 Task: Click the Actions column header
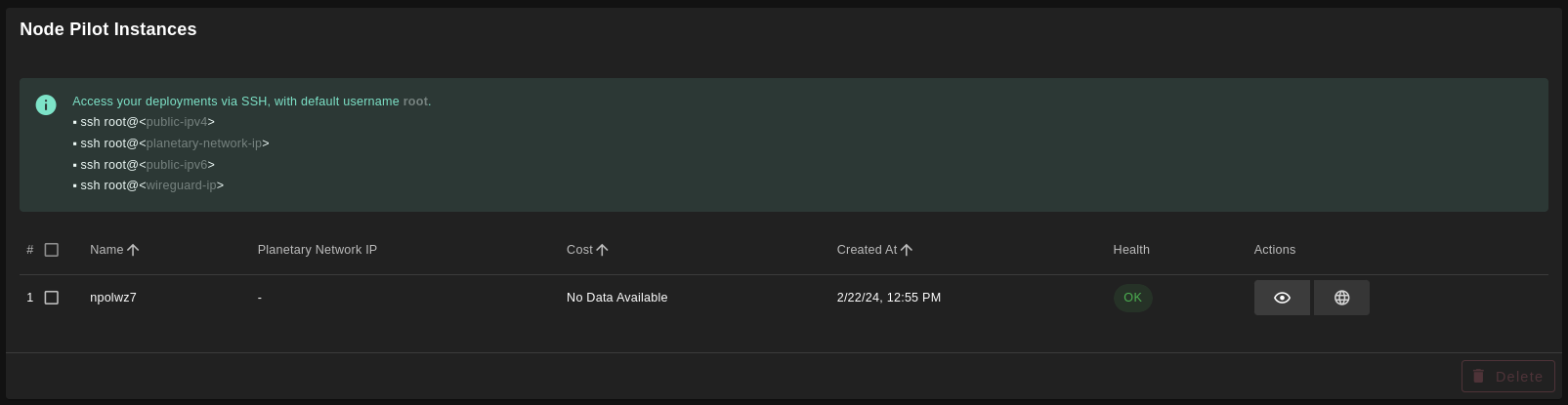pyautogui.click(x=1275, y=250)
